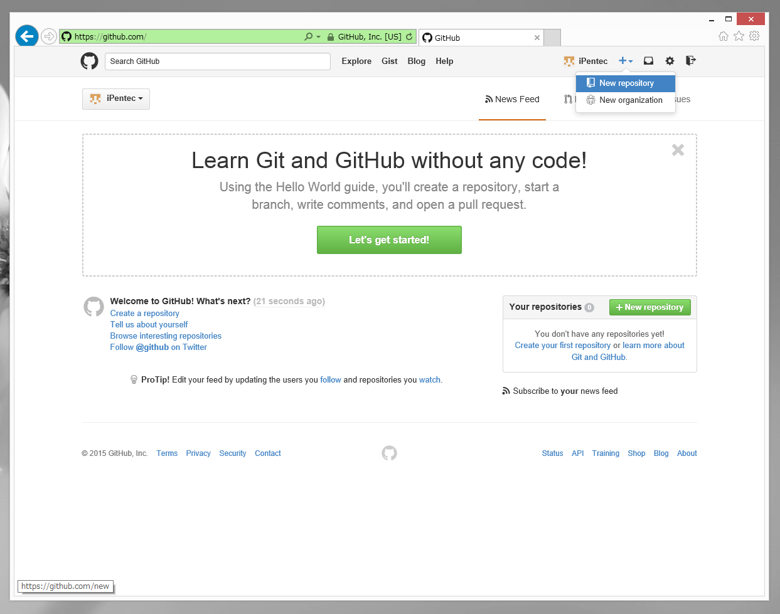Image resolution: width=780 pixels, height=614 pixels.
Task: Click the search magnifier in address bar
Action: tap(308, 36)
